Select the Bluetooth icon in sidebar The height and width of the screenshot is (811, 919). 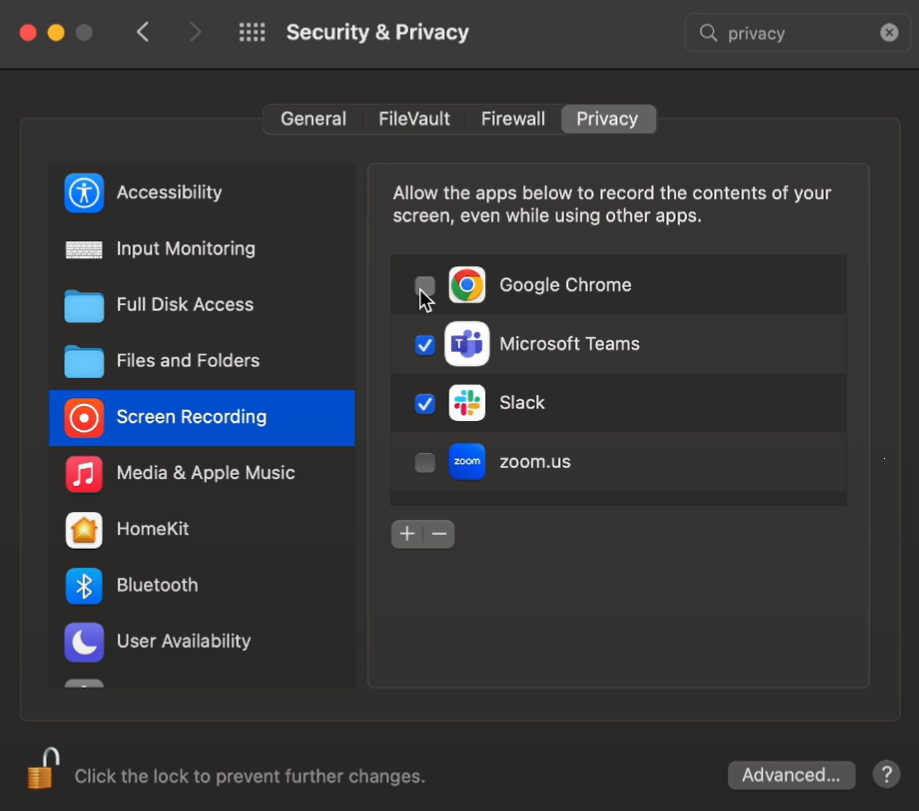coord(84,585)
